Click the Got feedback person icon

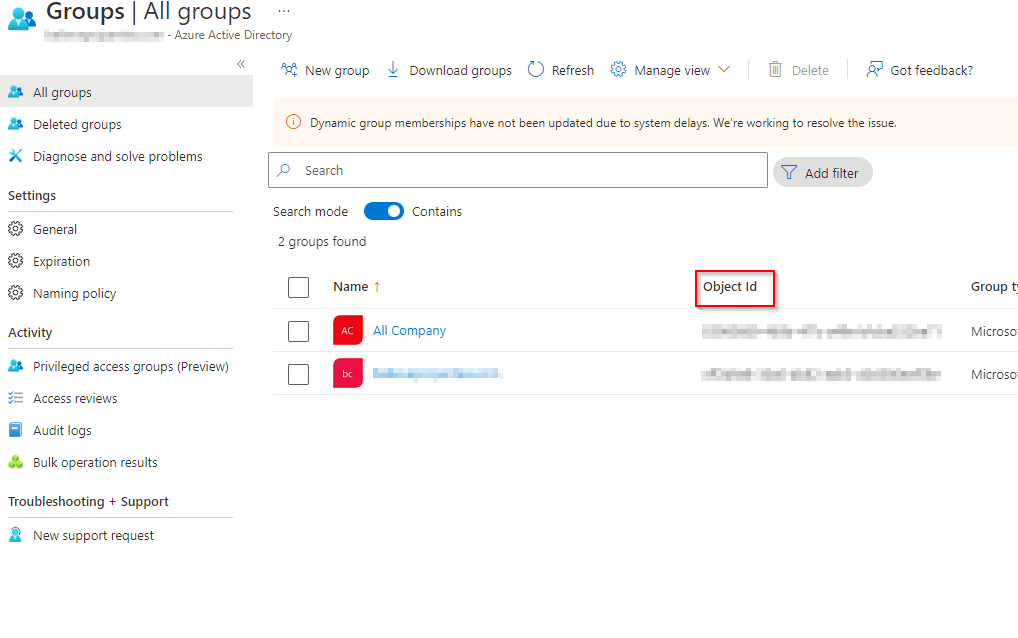[x=875, y=69]
